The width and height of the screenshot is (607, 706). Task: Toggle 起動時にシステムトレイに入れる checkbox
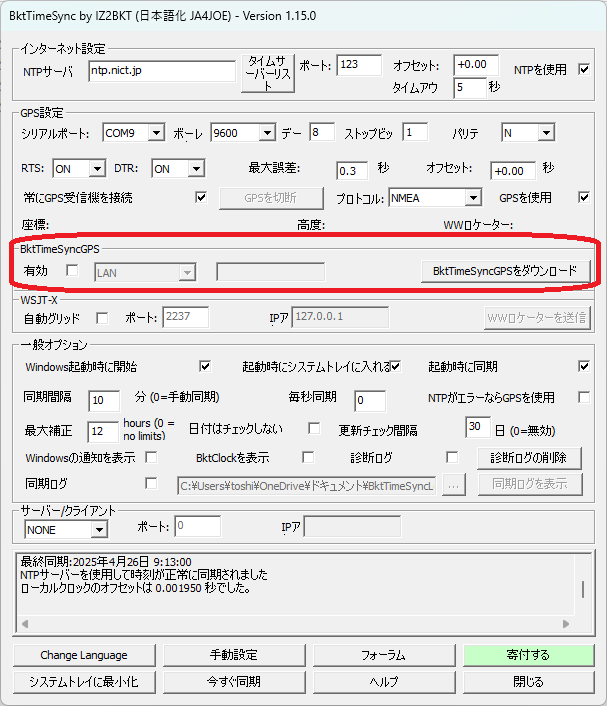pos(395,366)
